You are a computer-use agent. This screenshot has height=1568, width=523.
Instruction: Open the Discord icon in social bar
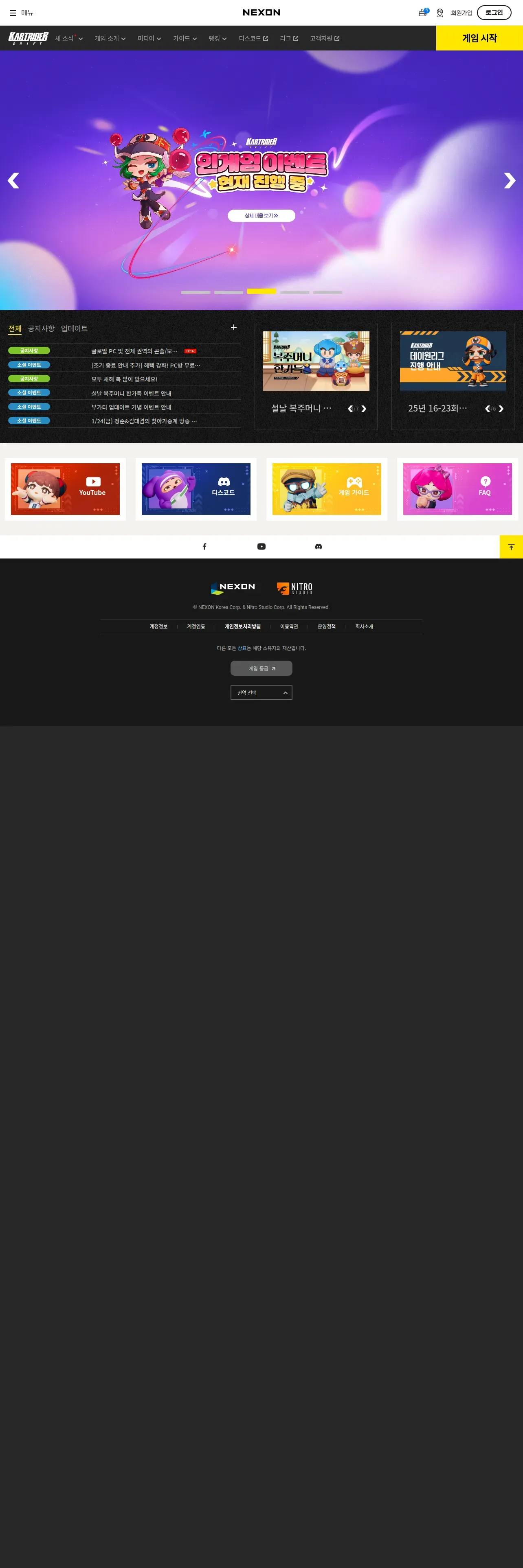point(319,547)
